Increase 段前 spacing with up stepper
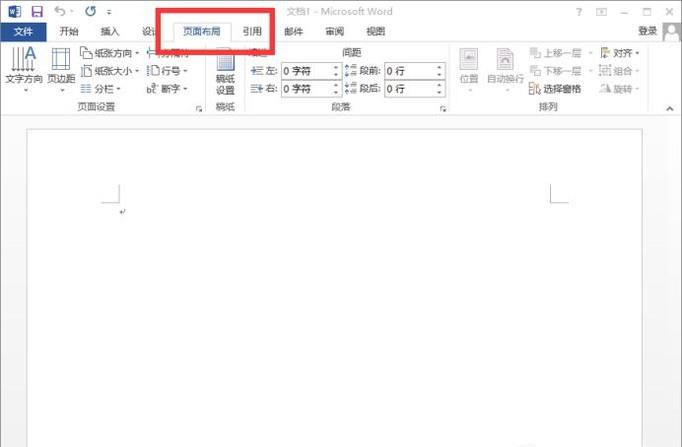The width and height of the screenshot is (682, 447). pos(439,67)
